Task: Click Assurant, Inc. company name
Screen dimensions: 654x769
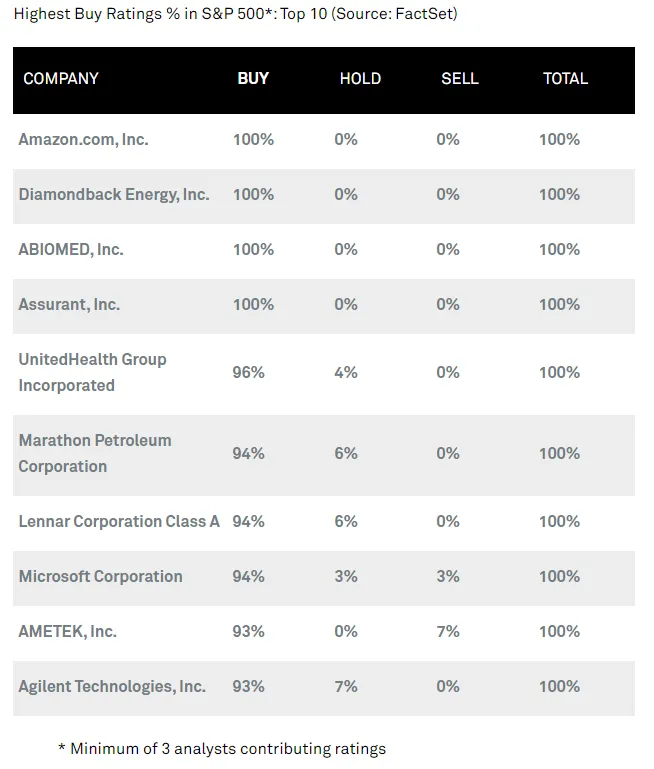Action: [69, 305]
